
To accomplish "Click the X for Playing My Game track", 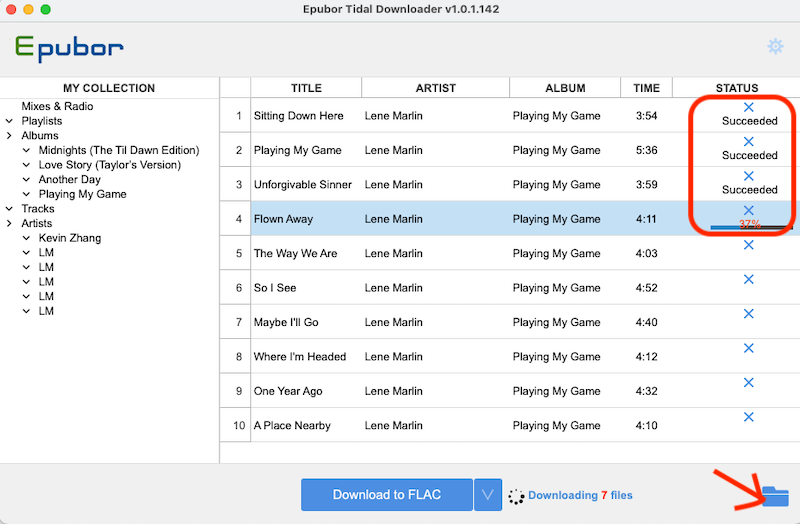I will tap(748, 141).
